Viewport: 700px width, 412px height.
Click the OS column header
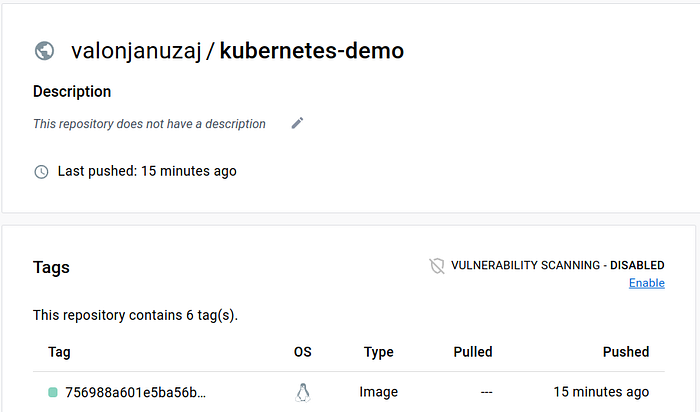pyautogui.click(x=303, y=352)
